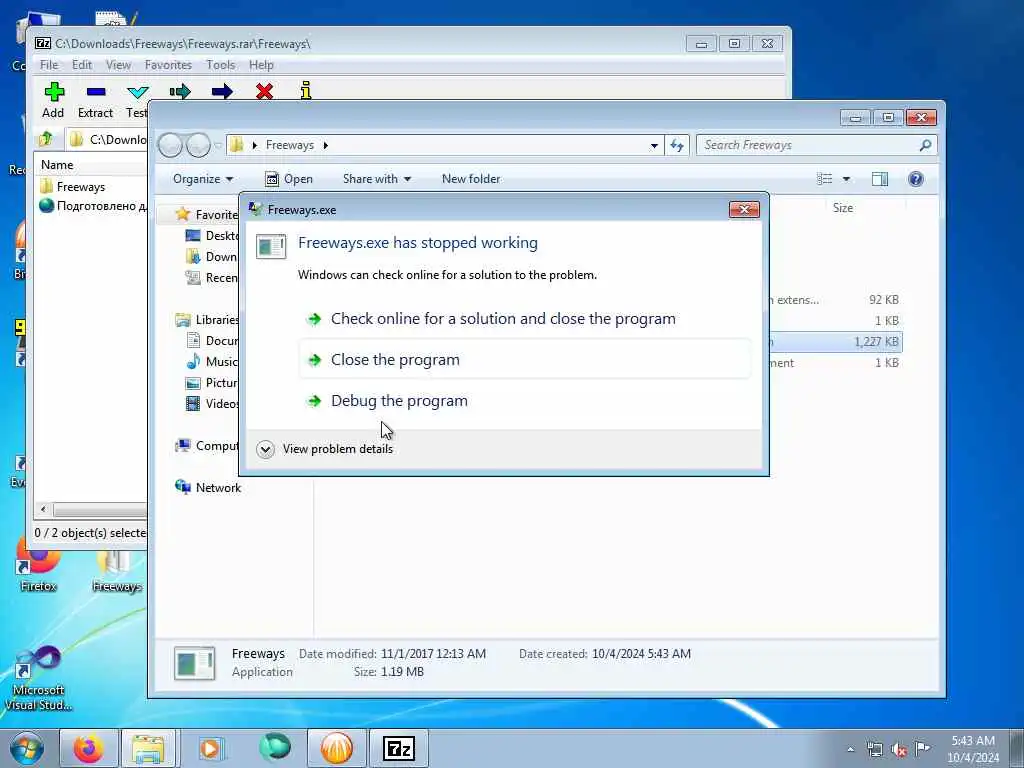Click the orange round taskbar application icon

click(336, 748)
